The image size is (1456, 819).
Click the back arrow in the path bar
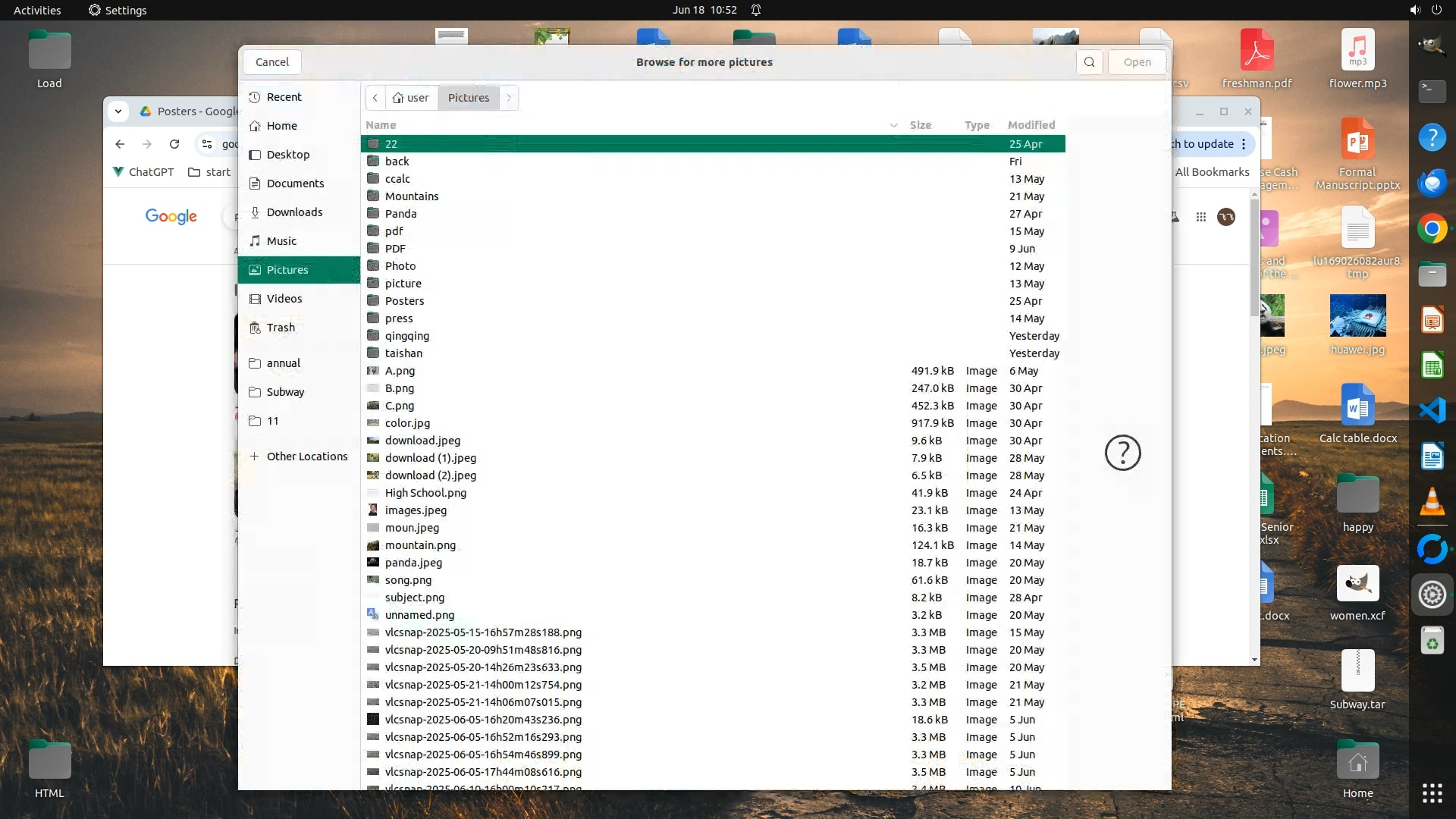[375, 98]
